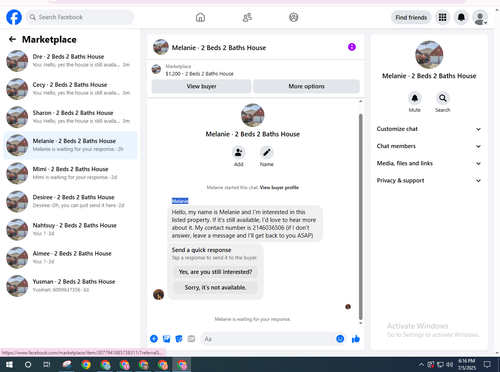Select the Melanie conversation in list

pos(70,145)
